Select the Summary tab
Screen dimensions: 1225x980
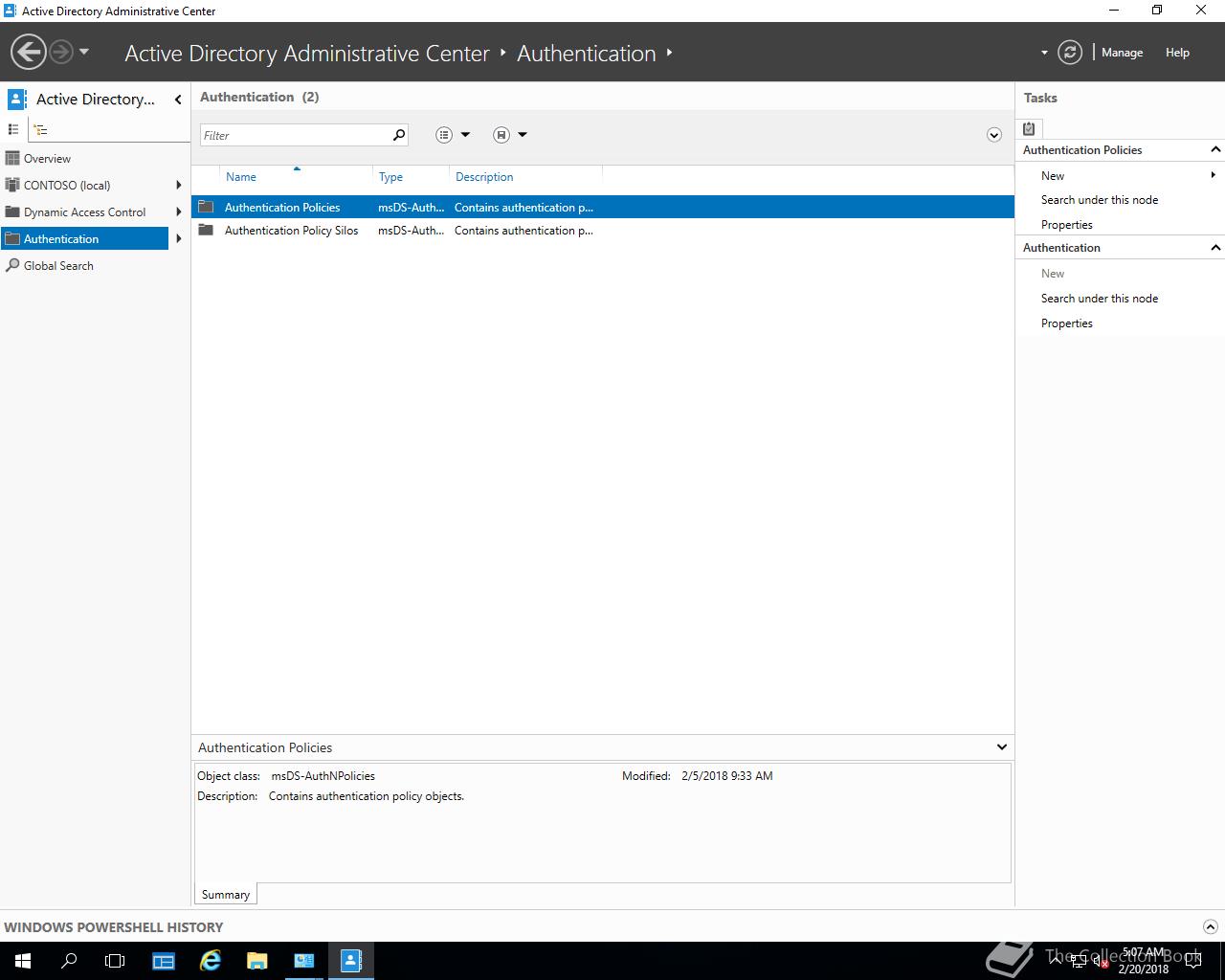tap(226, 895)
